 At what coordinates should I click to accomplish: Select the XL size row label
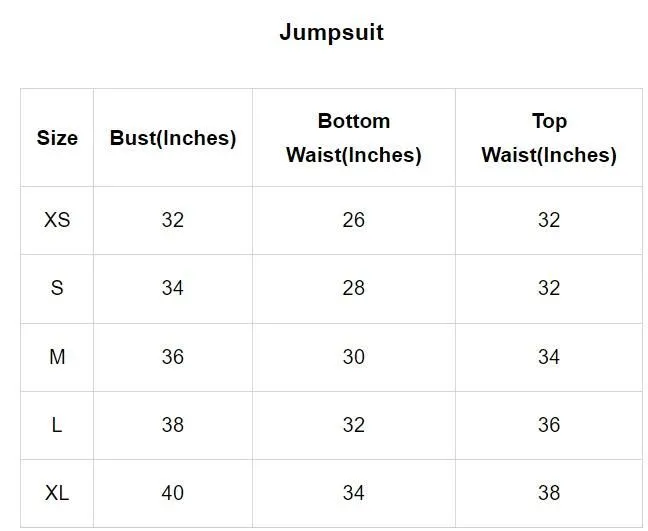tap(57, 493)
